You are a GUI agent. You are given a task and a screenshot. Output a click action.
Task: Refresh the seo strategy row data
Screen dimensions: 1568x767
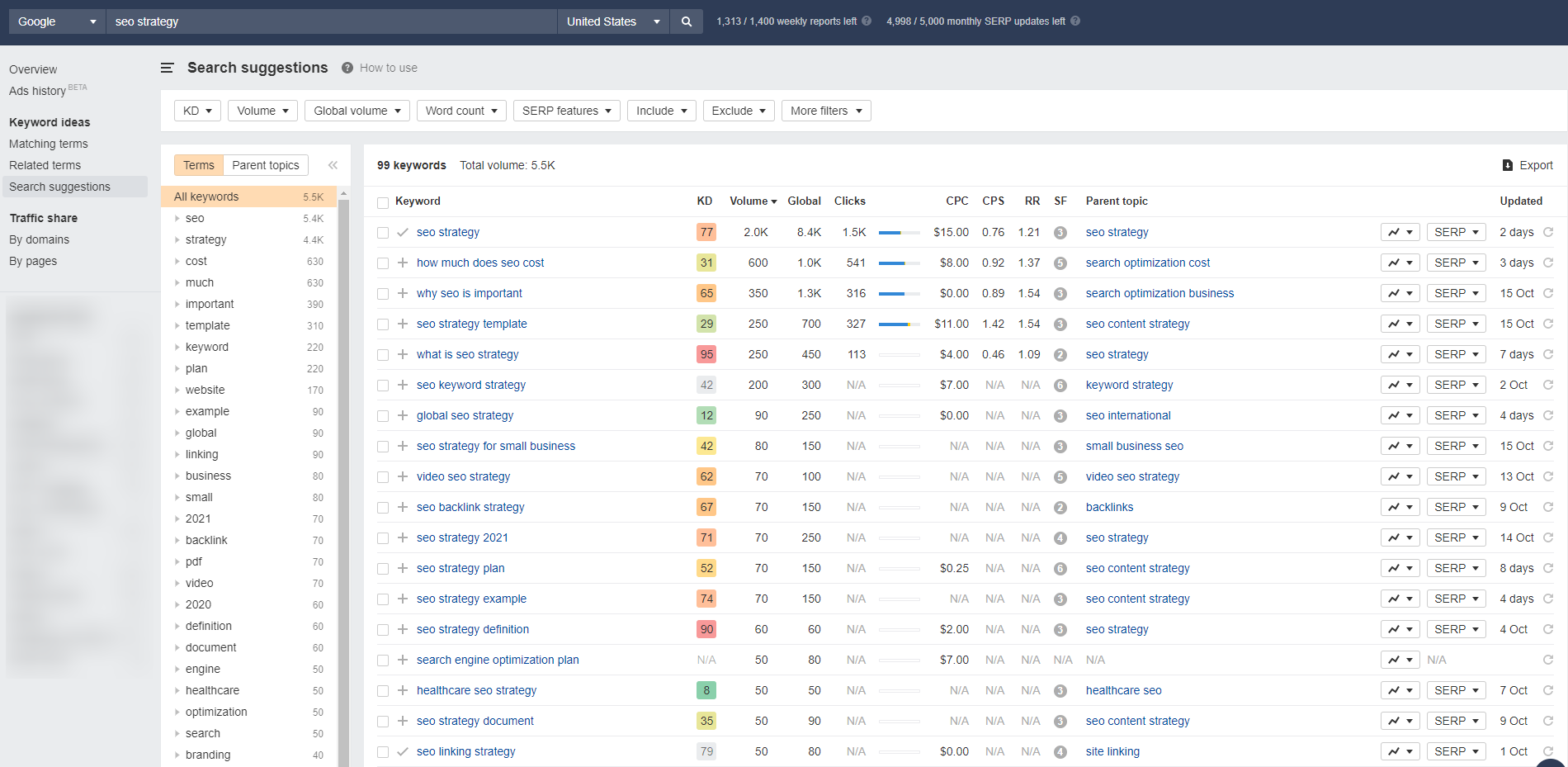pyautogui.click(x=1548, y=232)
